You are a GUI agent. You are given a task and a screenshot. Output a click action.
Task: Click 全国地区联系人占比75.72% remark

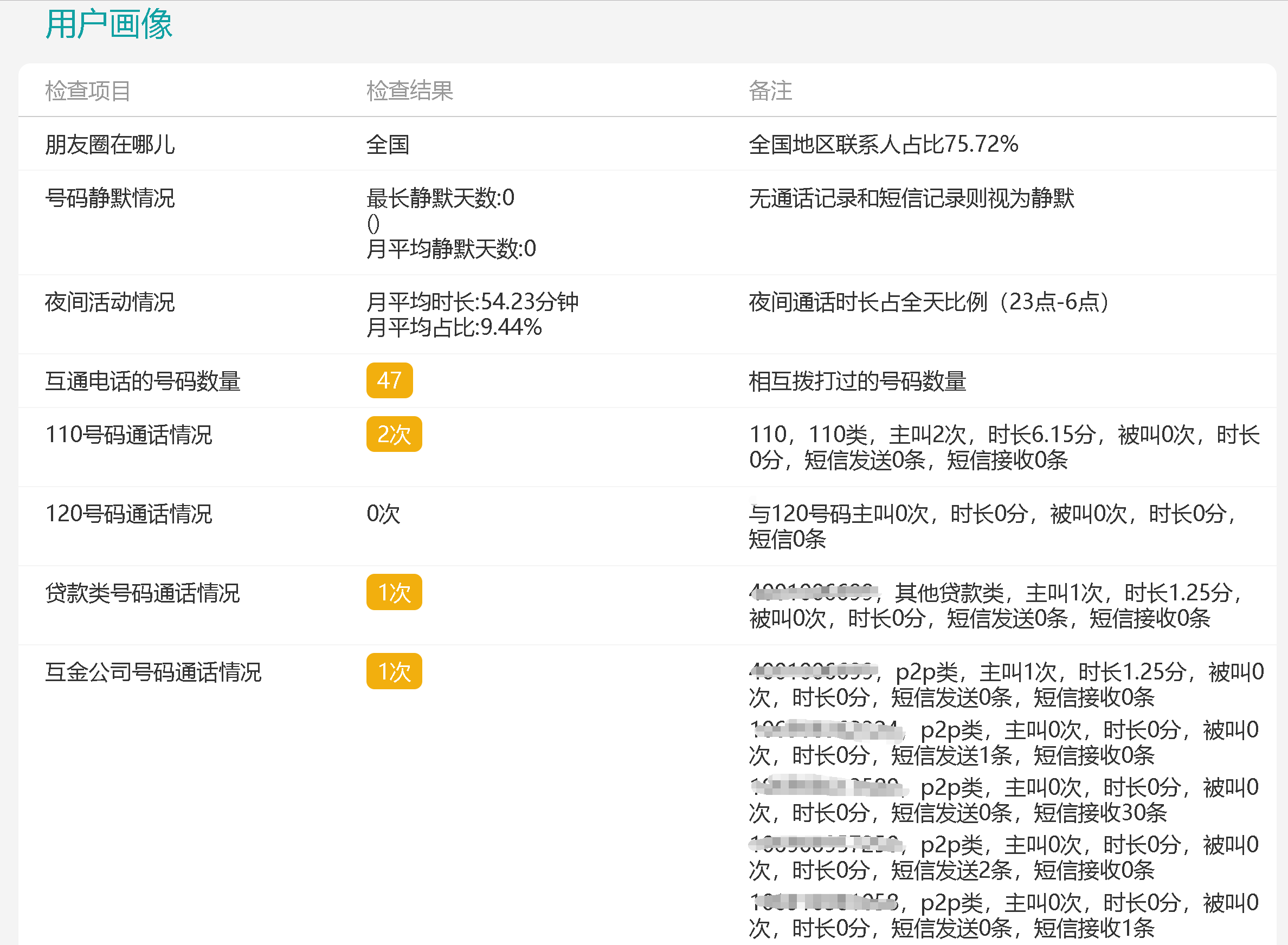tap(884, 144)
